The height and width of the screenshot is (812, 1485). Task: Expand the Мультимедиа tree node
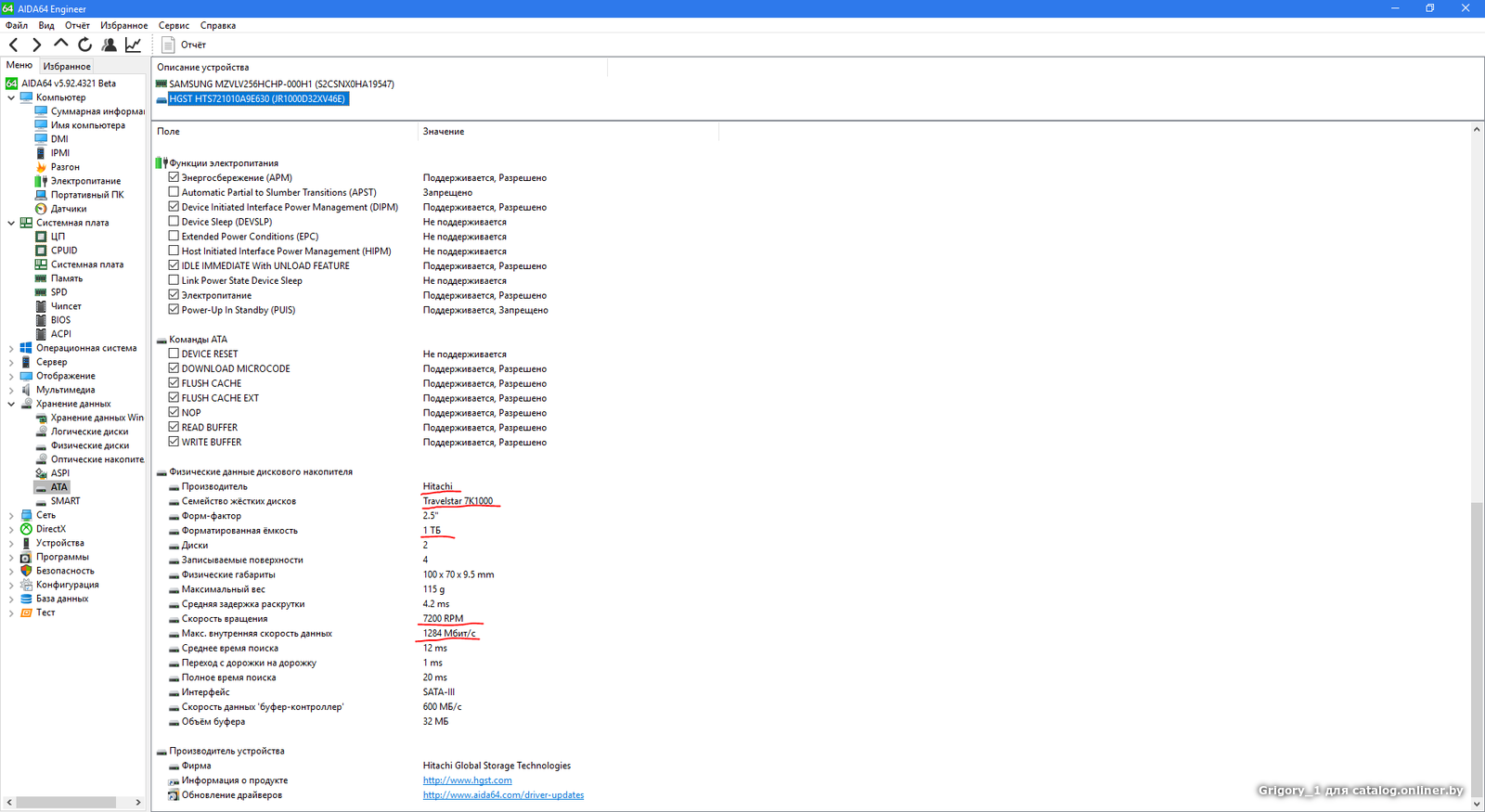[11, 390]
